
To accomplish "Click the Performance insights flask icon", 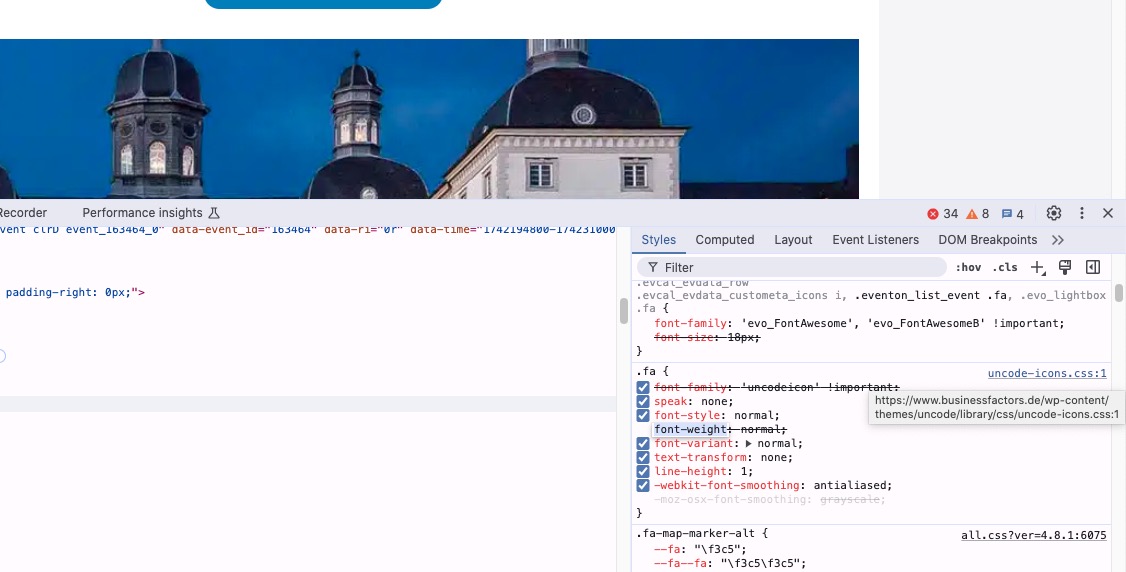I will tap(213, 213).
